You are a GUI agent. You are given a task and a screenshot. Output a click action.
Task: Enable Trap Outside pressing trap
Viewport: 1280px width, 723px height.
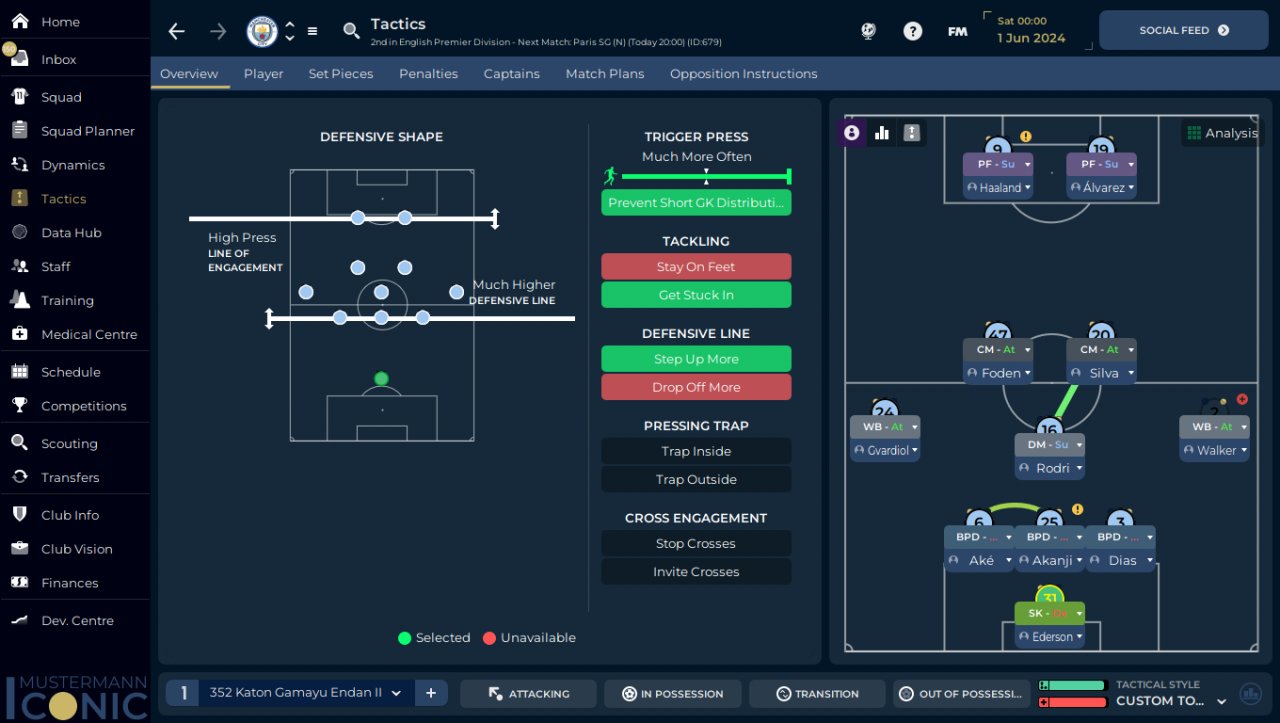point(696,479)
